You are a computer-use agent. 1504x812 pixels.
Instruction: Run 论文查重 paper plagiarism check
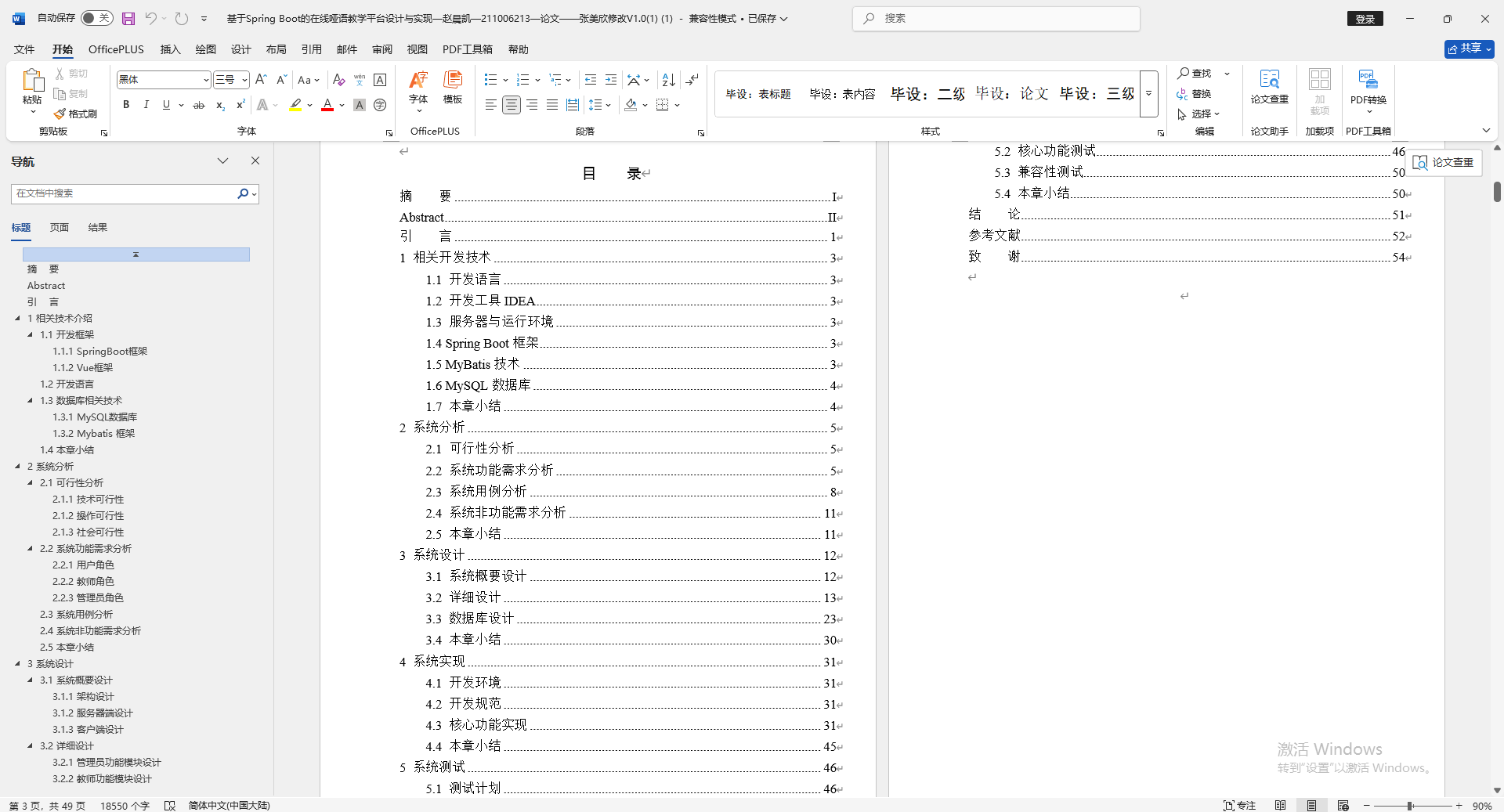[x=1268, y=92]
